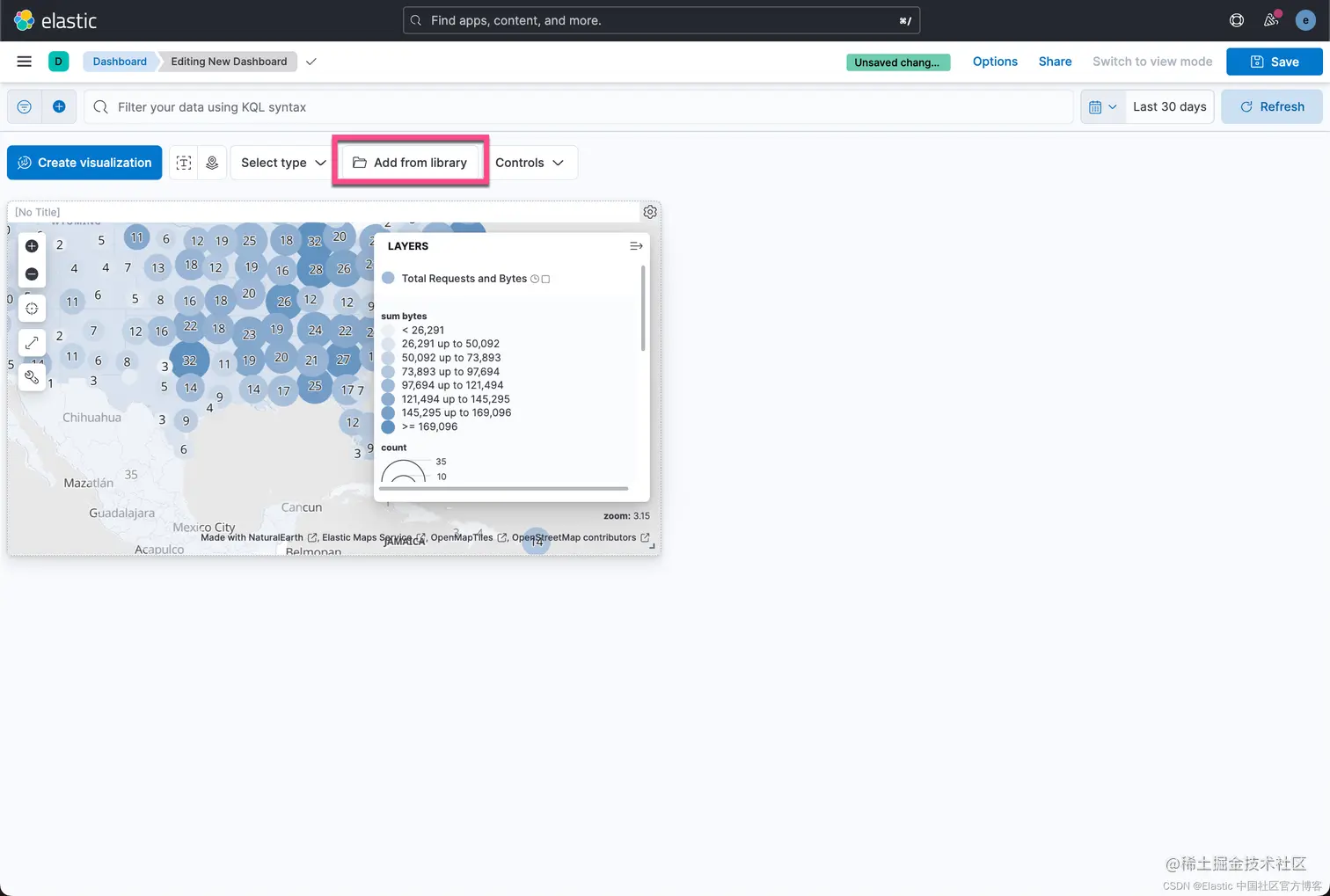Refresh the dashboard data
The height and width of the screenshot is (896, 1330).
pyautogui.click(x=1272, y=106)
